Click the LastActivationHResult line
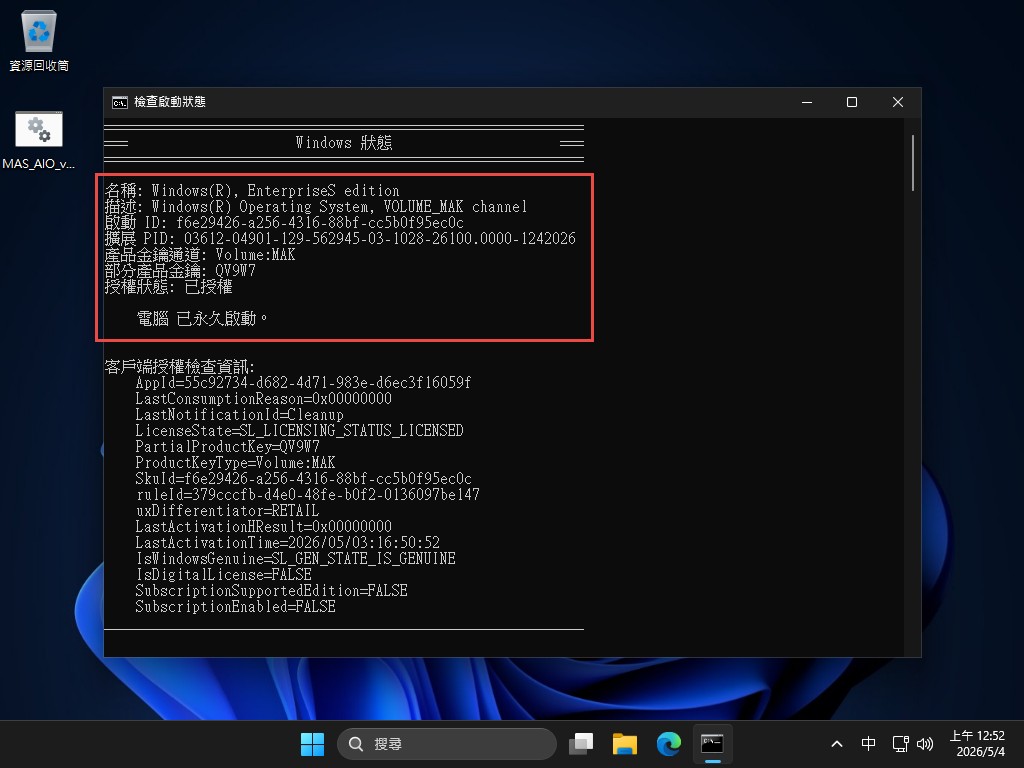This screenshot has width=1024, height=768. (x=263, y=526)
